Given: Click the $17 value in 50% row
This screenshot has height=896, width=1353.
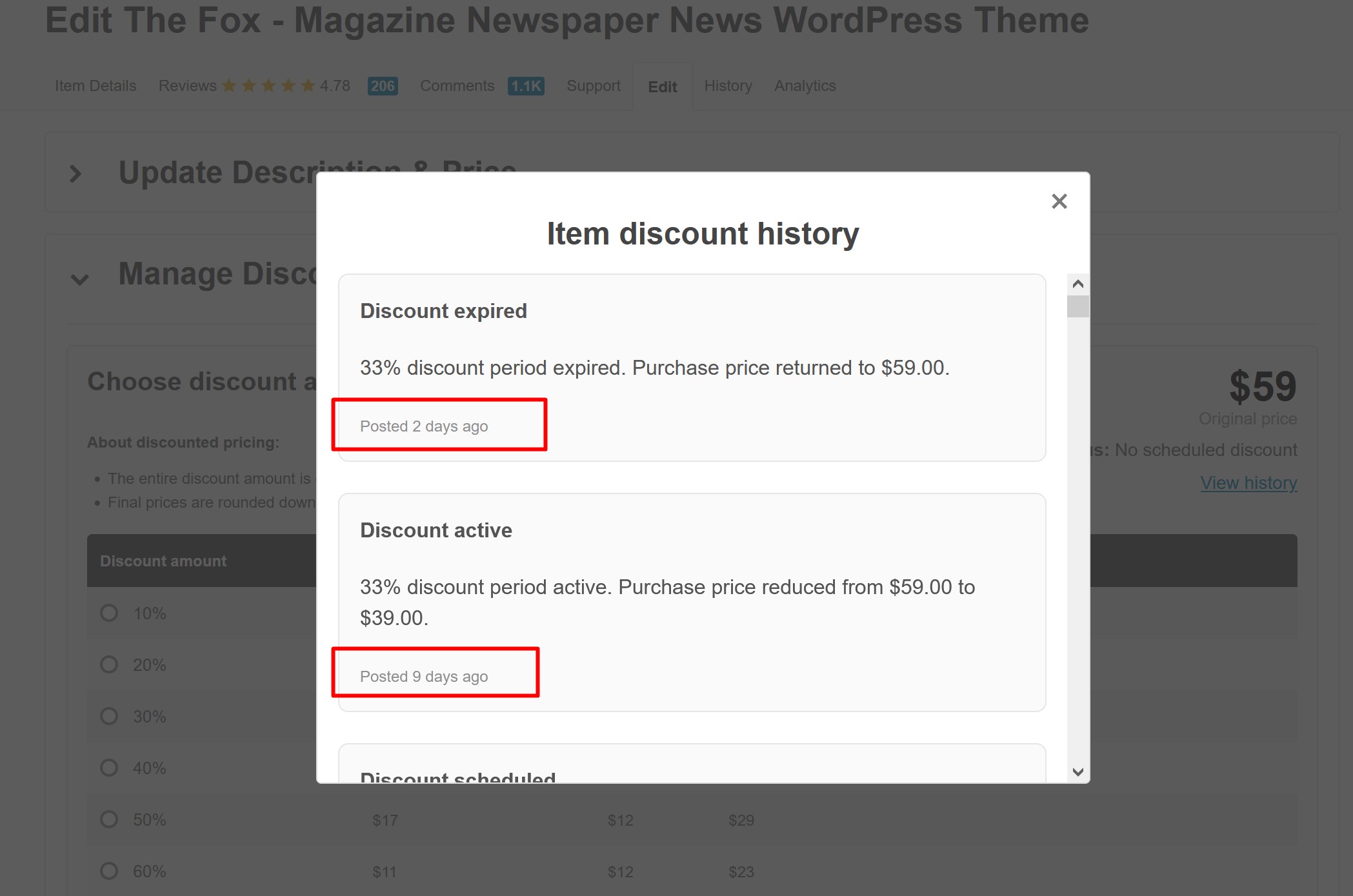Looking at the screenshot, I should click(x=385, y=821).
